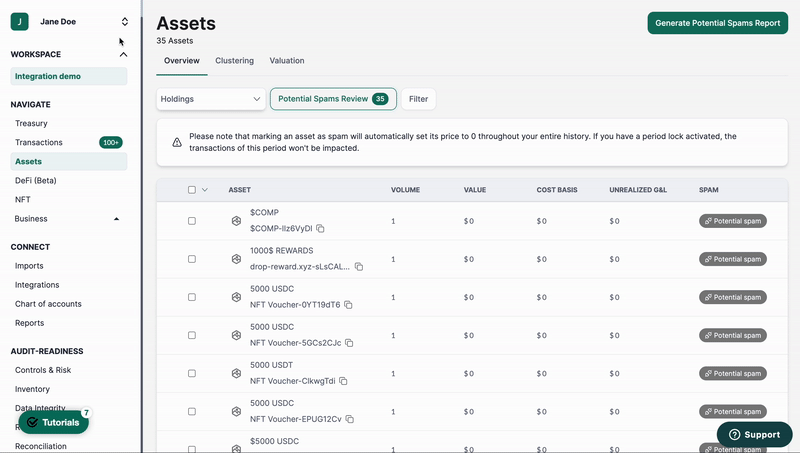
Task: Open the Tutorials widget
Action: [54, 422]
